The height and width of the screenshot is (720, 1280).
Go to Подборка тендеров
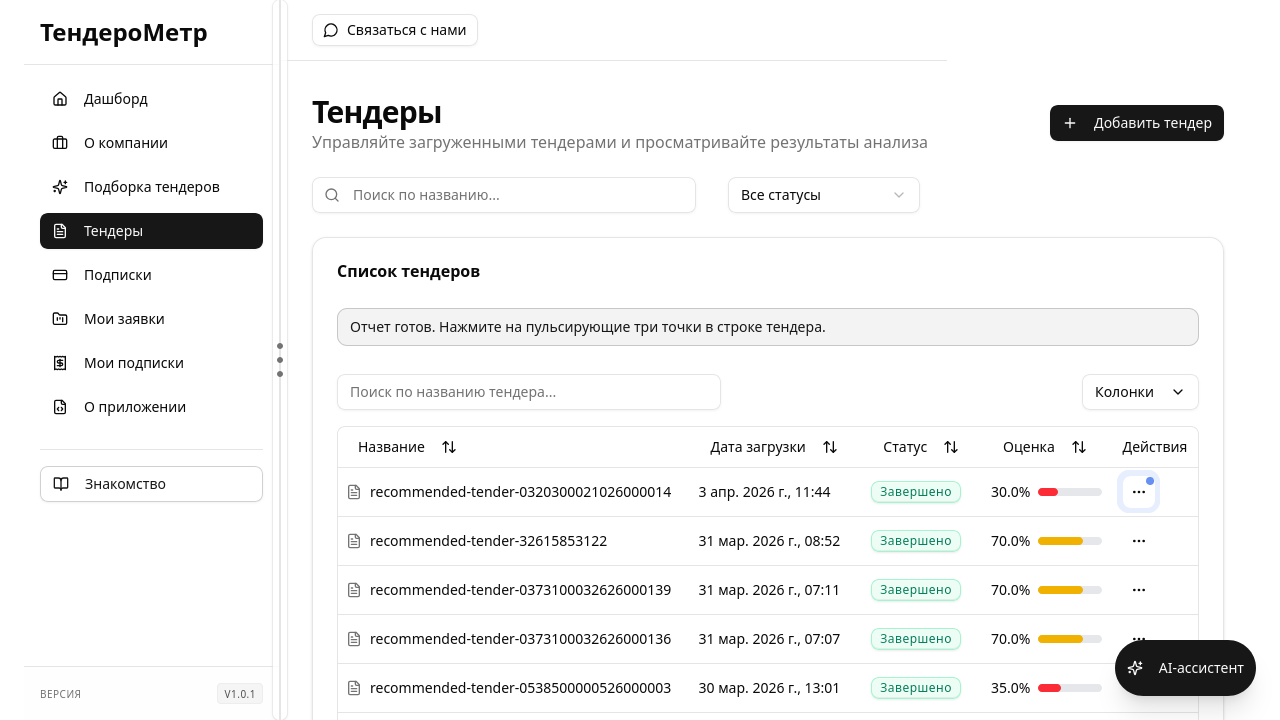(x=151, y=187)
